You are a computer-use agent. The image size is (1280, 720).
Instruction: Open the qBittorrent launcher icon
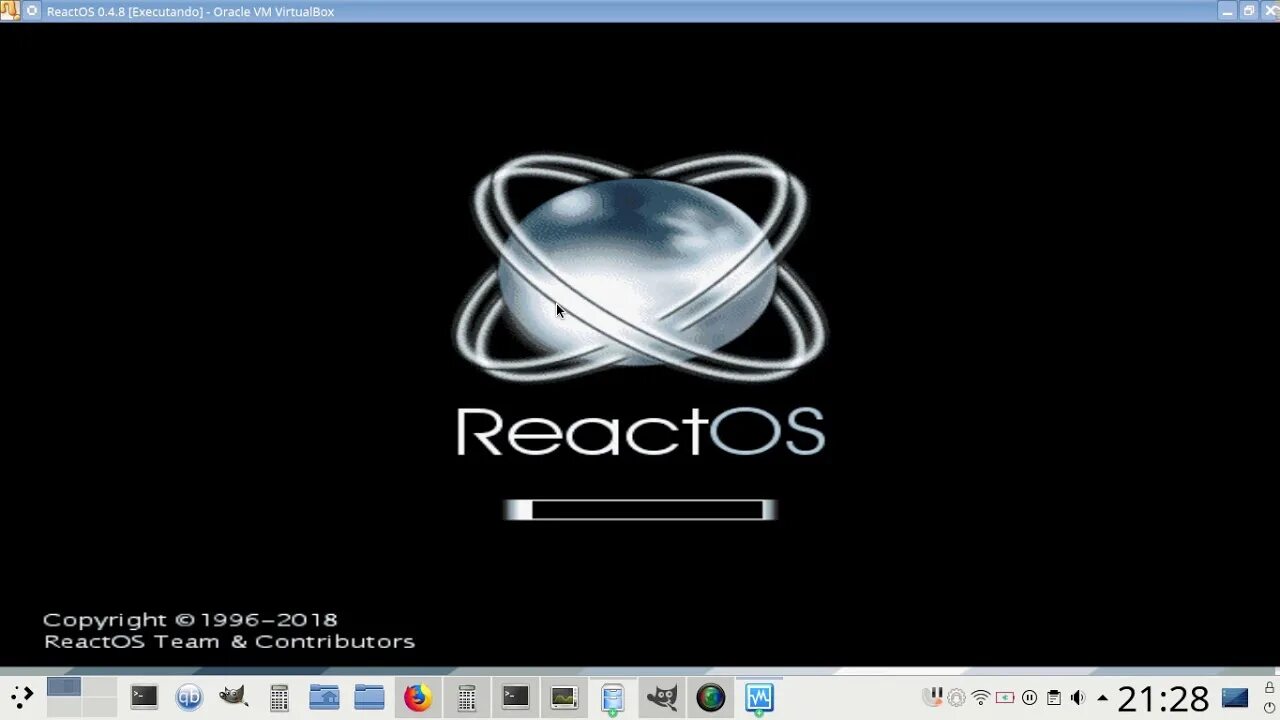point(189,697)
